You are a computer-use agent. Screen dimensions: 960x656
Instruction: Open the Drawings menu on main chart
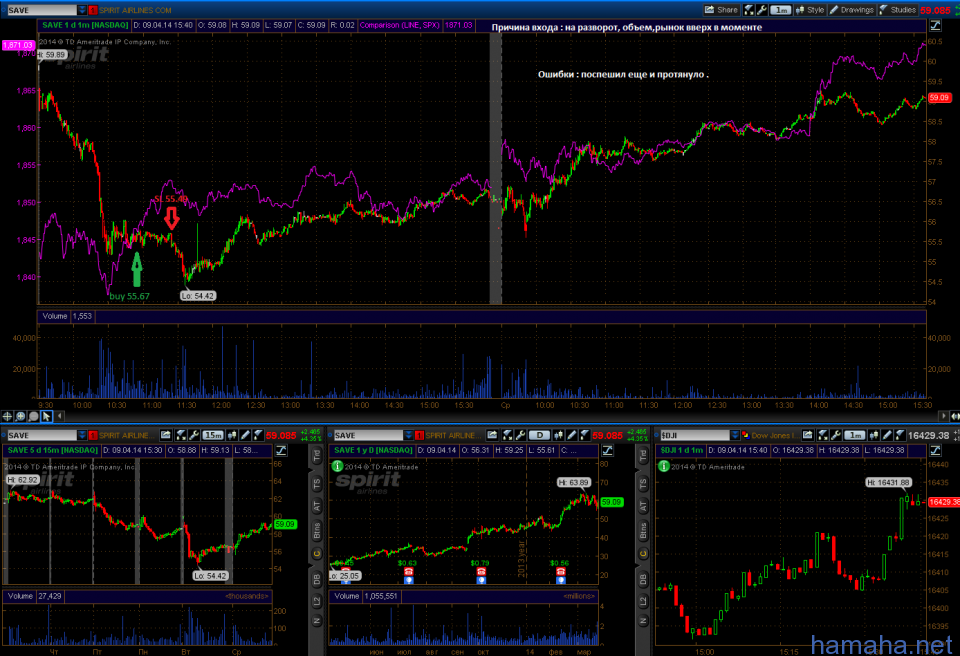(x=852, y=10)
